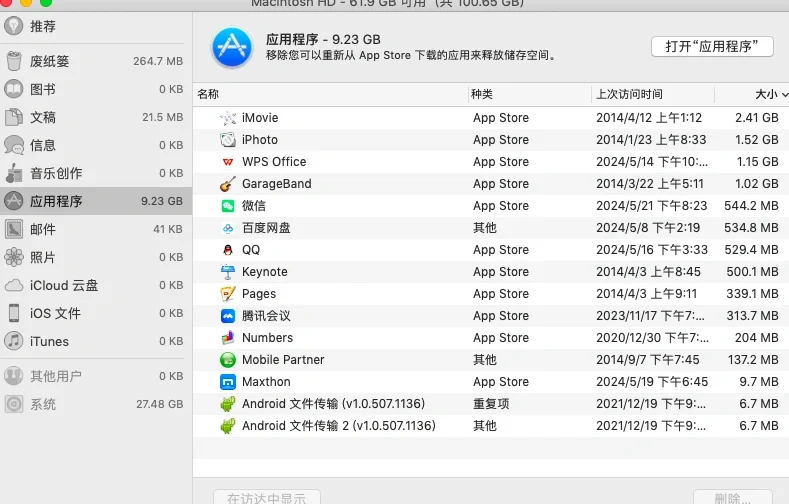Image resolution: width=789 pixels, height=504 pixels.
Task: Click the 2.41 GB size value
Action: 756,118
